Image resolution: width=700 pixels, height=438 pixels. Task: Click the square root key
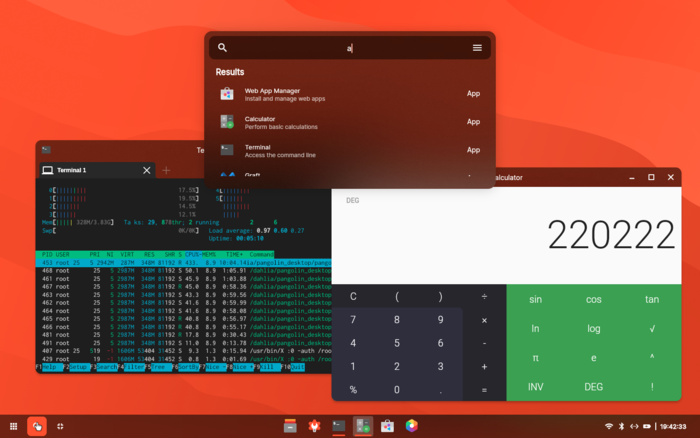point(652,329)
